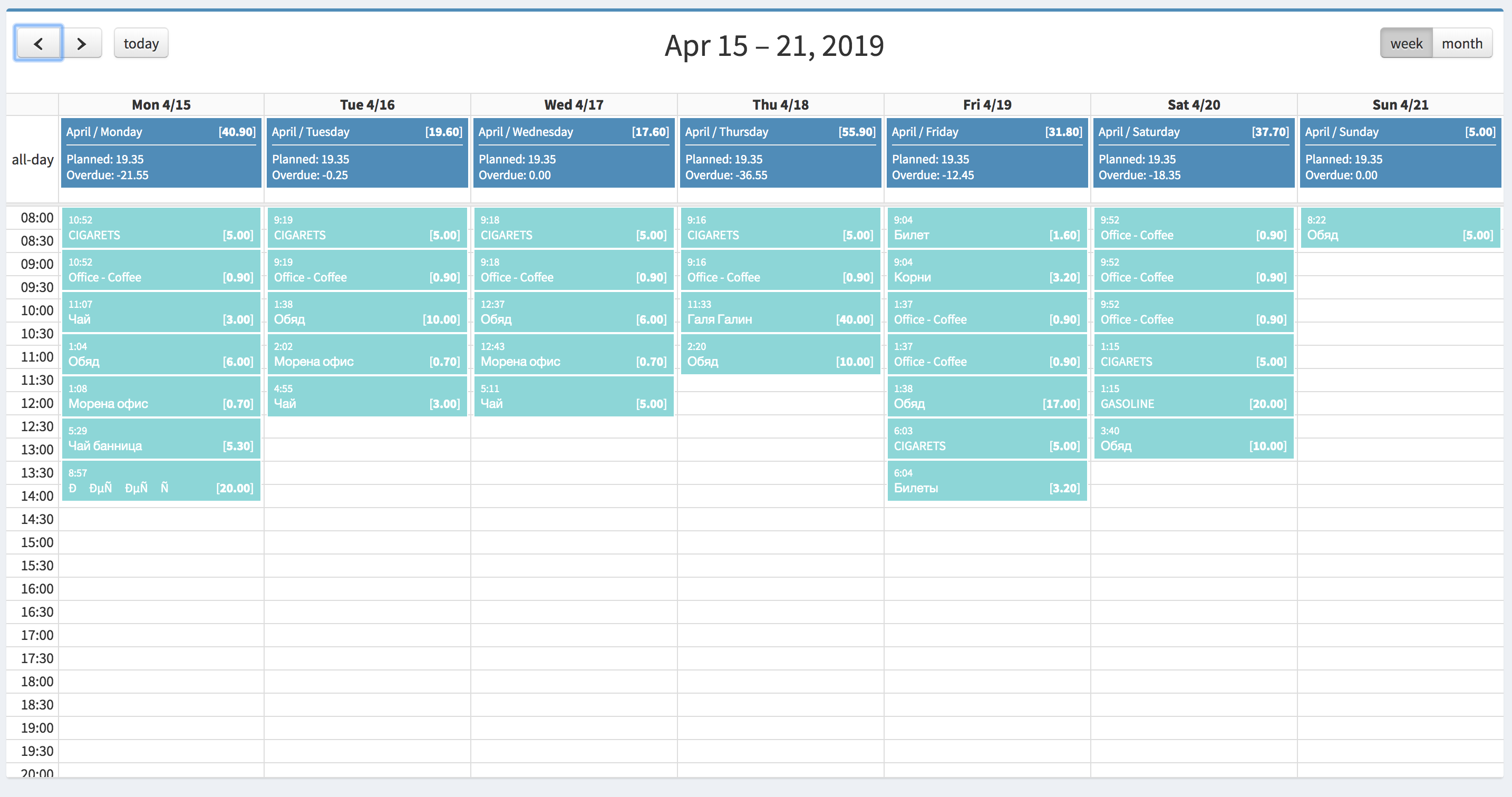The width and height of the screenshot is (1512, 797).
Task: Open Thursday Галя Галин 40.00 event
Action: pos(780,312)
